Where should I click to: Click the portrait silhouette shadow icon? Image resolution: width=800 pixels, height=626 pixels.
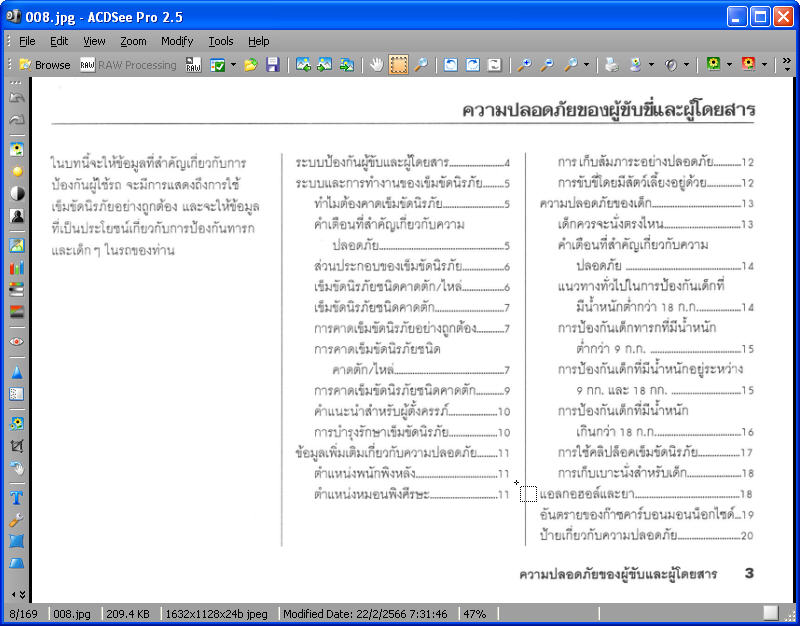[17, 216]
